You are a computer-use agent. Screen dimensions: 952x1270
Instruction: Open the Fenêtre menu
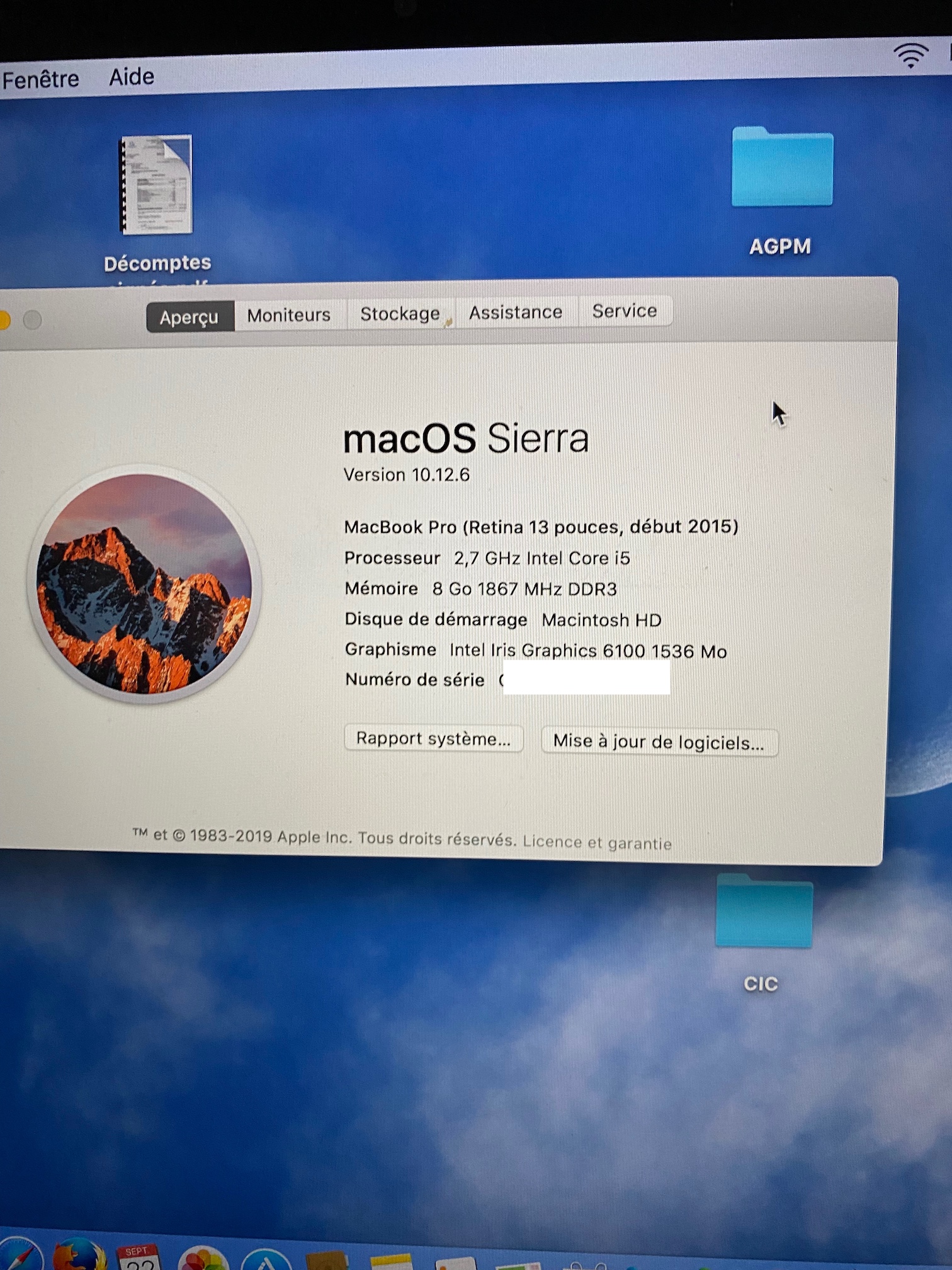coord(40,79)
